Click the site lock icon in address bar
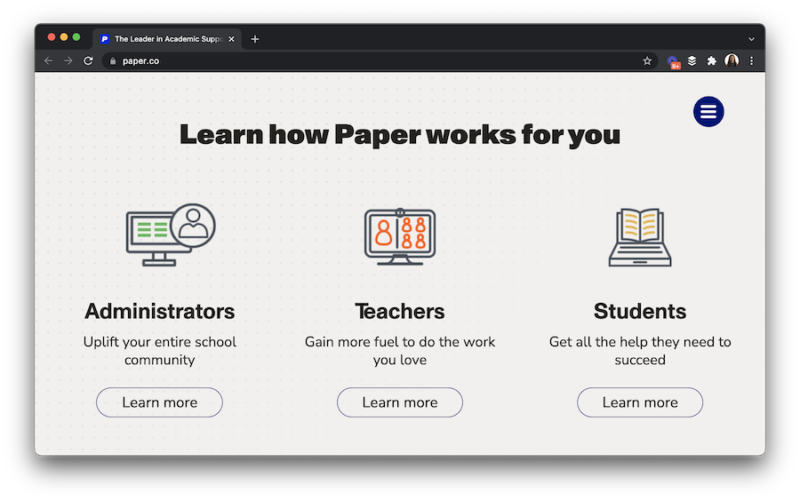This screenshot has height=501, width=800. pos(113,61)
